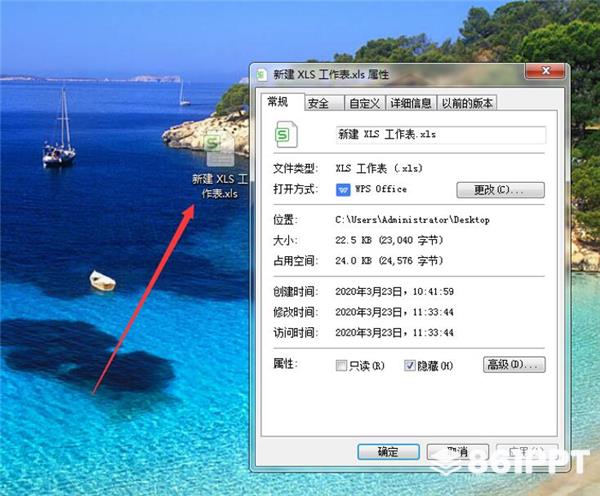Click the file name input field

click(x=440, y=135)
